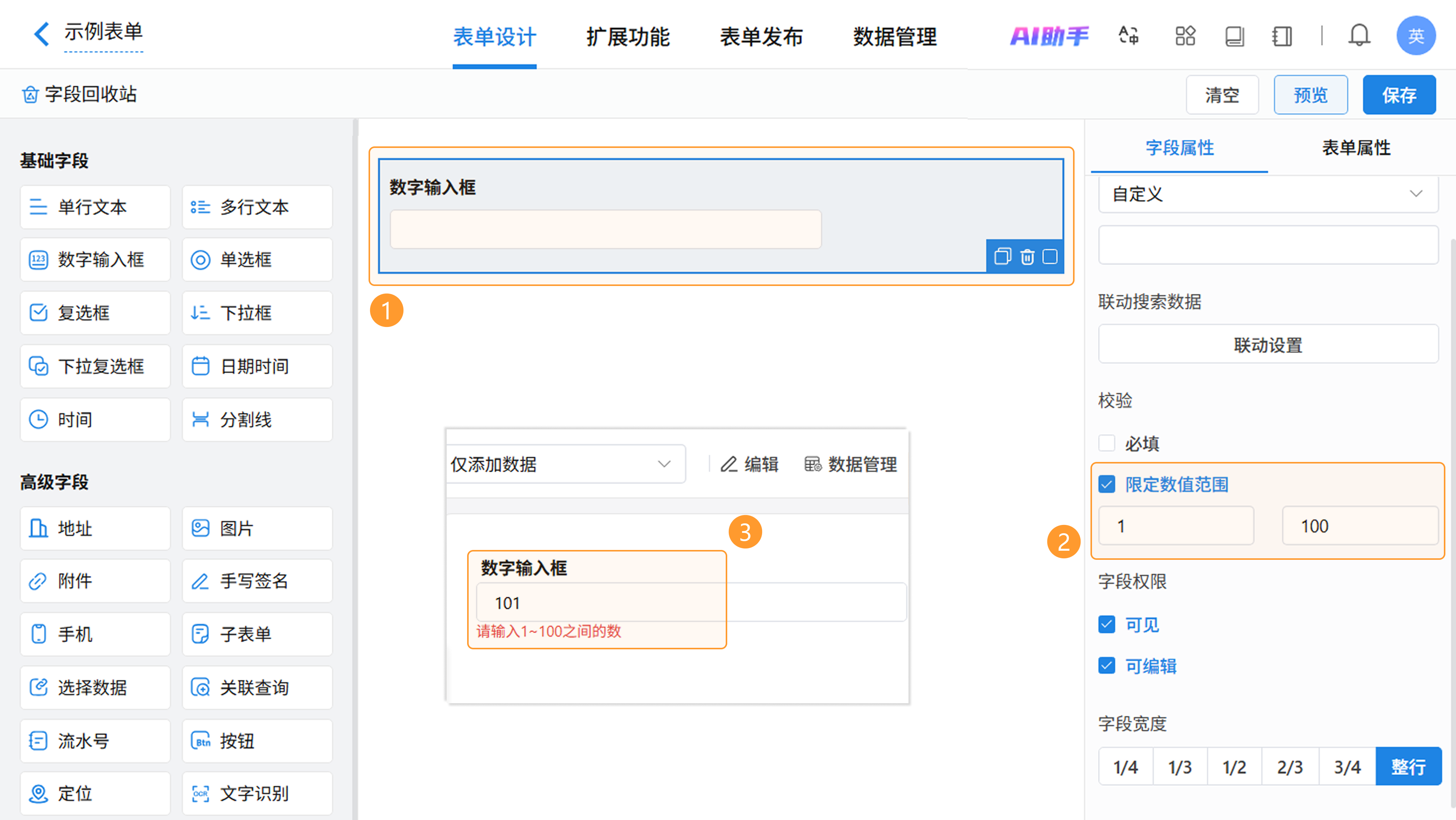Screen dimensions: 1456x820
Task: Click the copy icon on the 数字输入框 field
Action: point(1002,257)
